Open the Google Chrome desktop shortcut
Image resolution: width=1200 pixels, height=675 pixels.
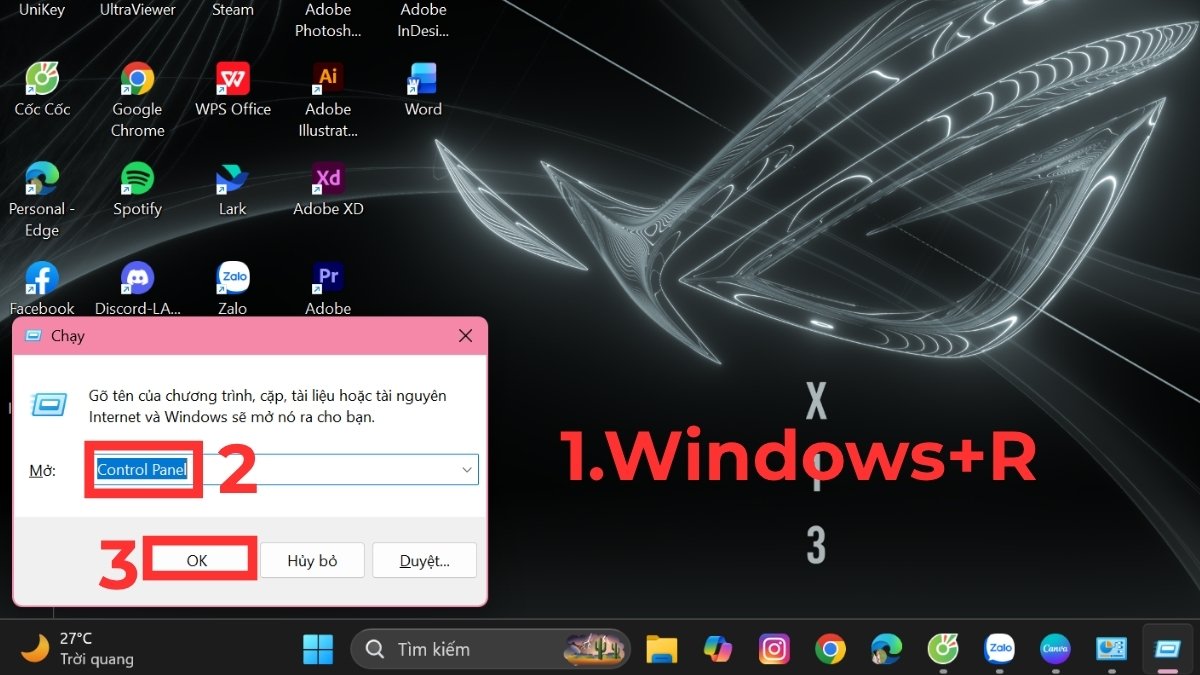137,99
